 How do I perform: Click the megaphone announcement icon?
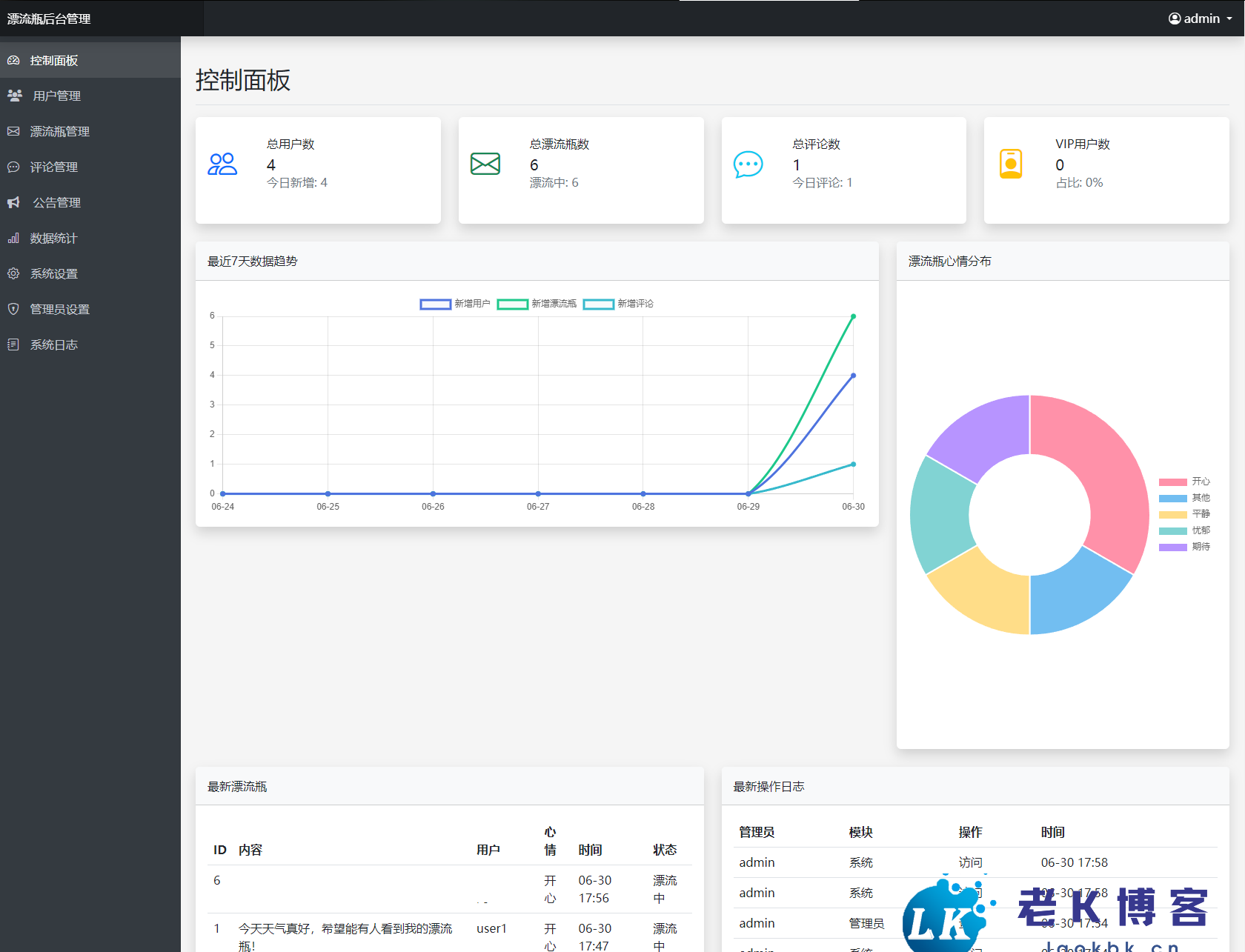[13, 202]
